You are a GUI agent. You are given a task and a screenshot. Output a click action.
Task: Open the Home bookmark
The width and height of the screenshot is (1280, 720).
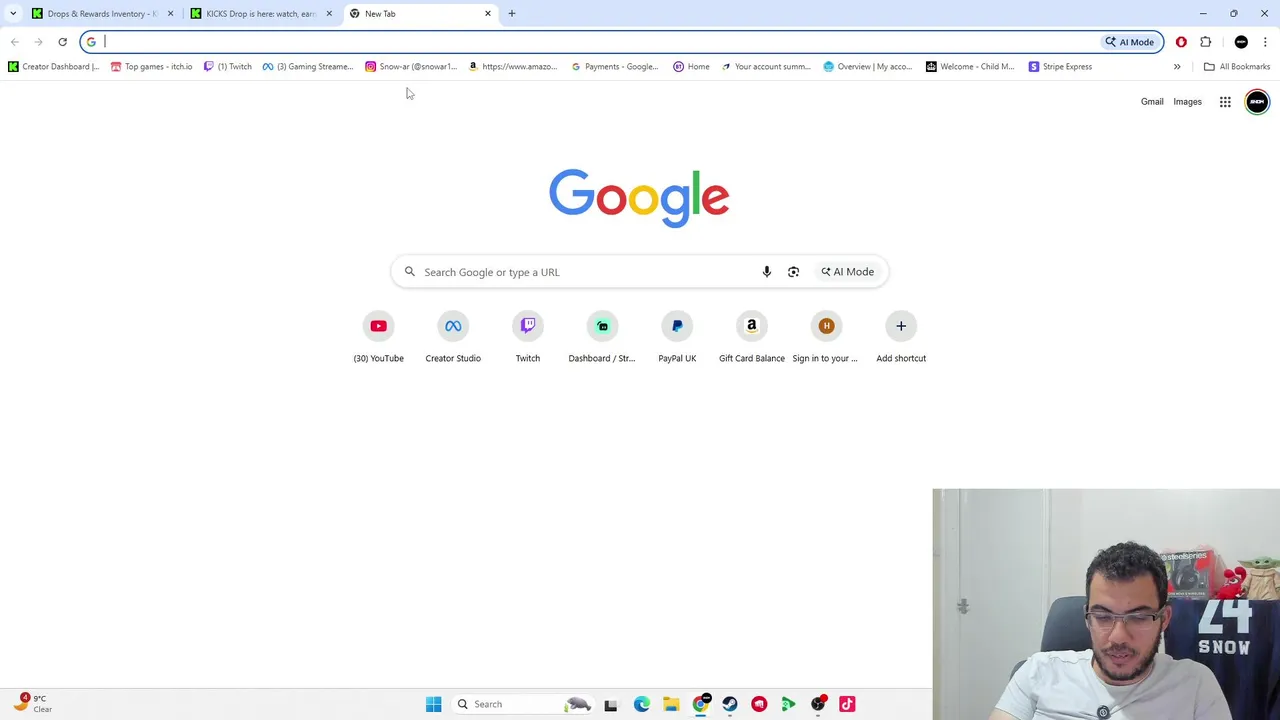(691, 67)
